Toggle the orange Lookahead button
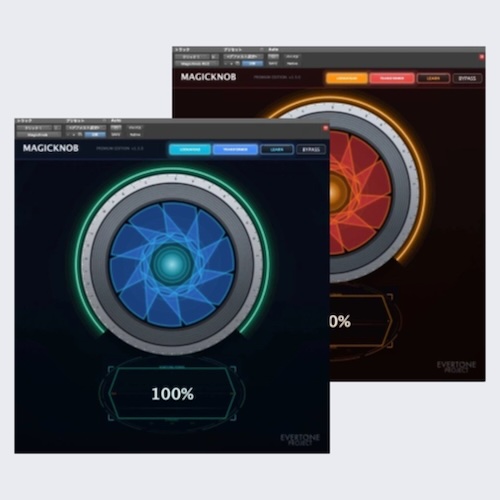Viewport: 500px width, 500px height. (x=347, y=78)
